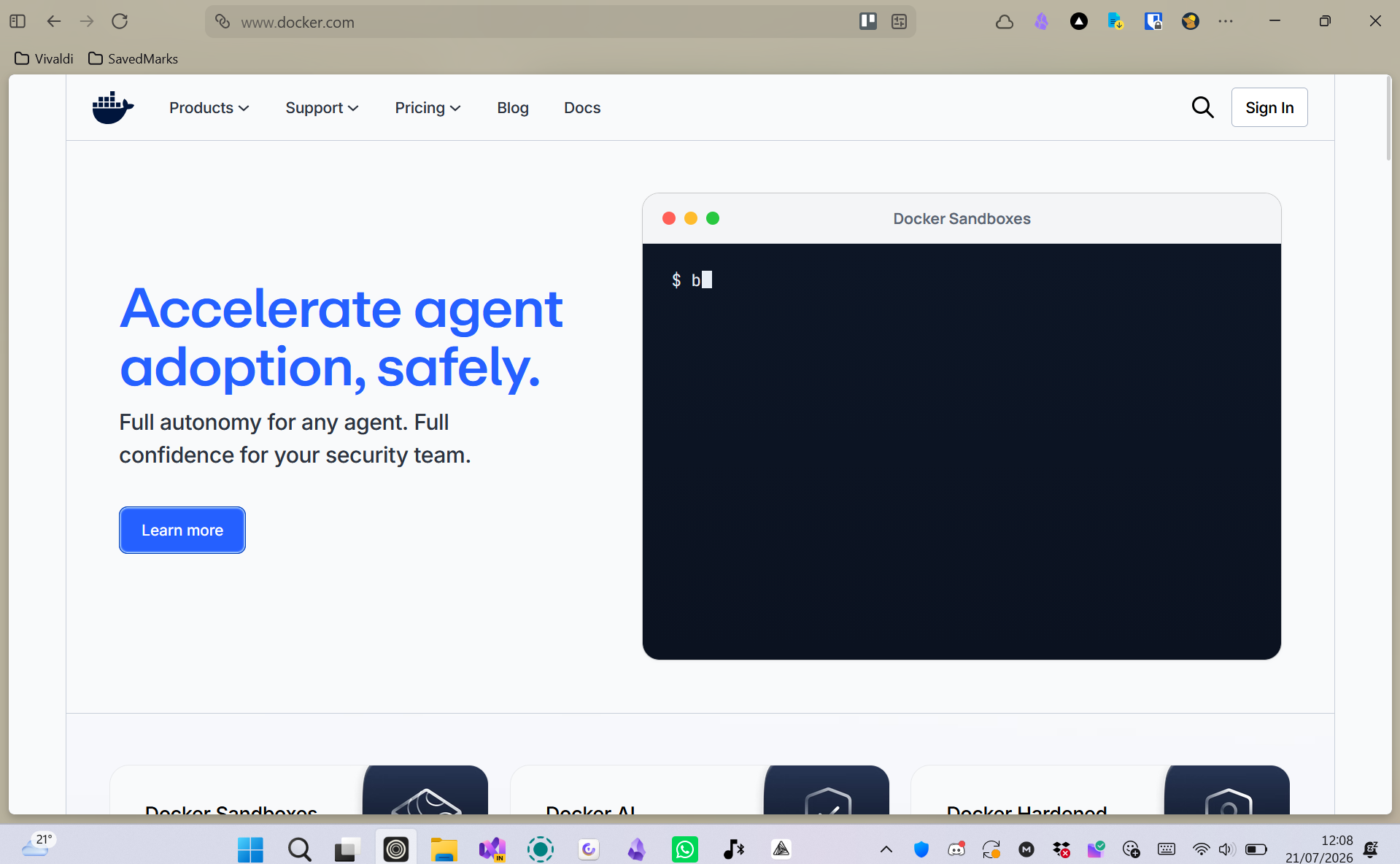Viewport: 1400px width, 864px height.
Task: Launch Visual Studio Insiders from taskbar
Action: 492,849
